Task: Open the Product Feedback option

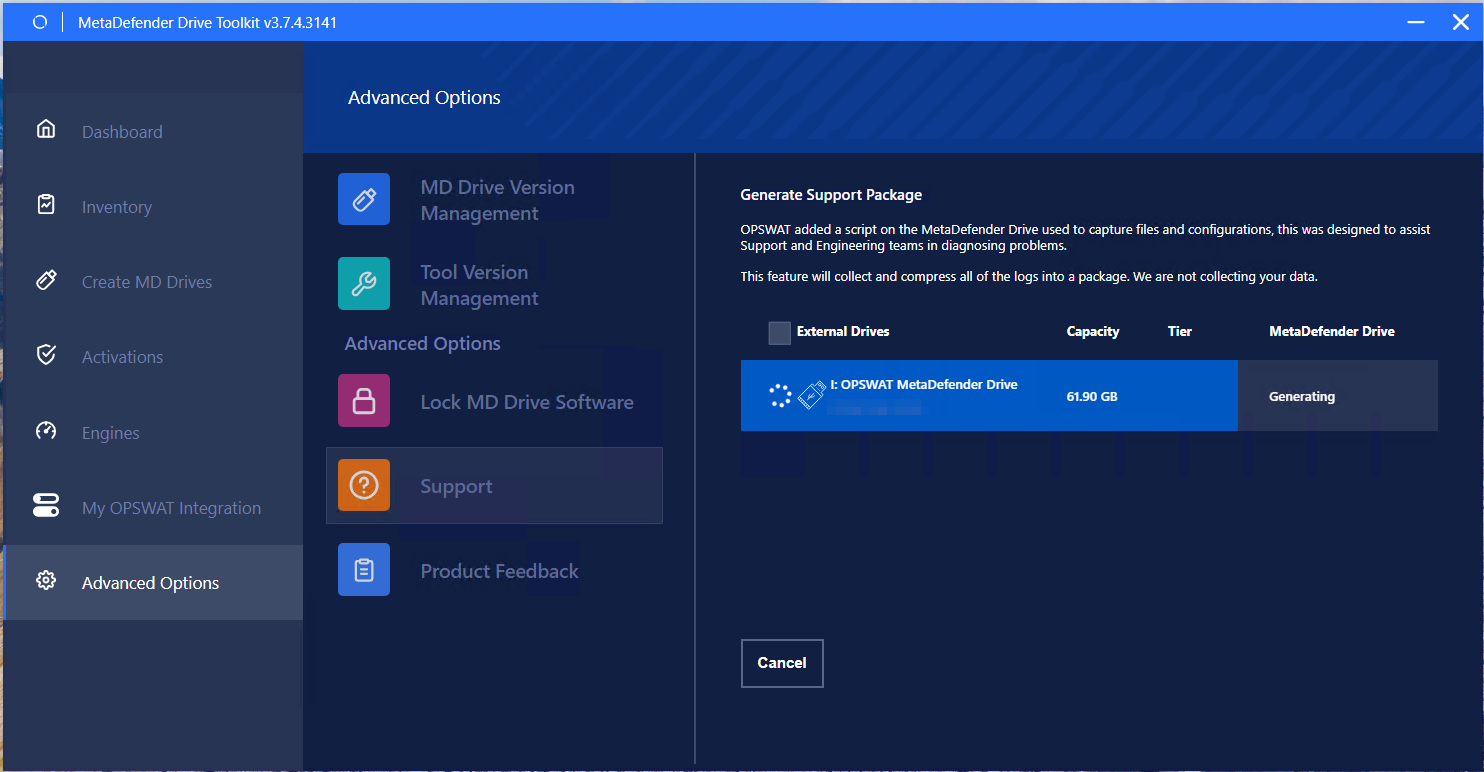Action: click(x=494, y=570)
